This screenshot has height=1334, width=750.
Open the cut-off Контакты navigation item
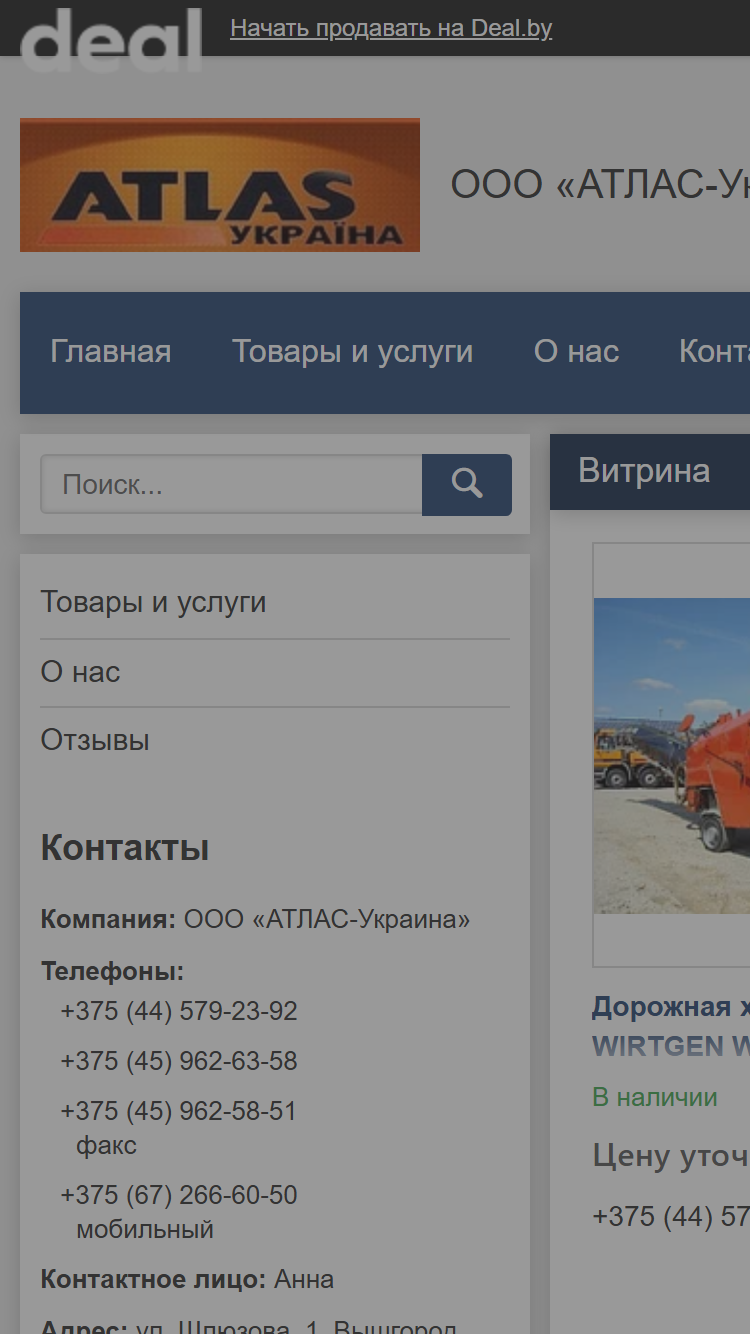[x=714, y=351]
